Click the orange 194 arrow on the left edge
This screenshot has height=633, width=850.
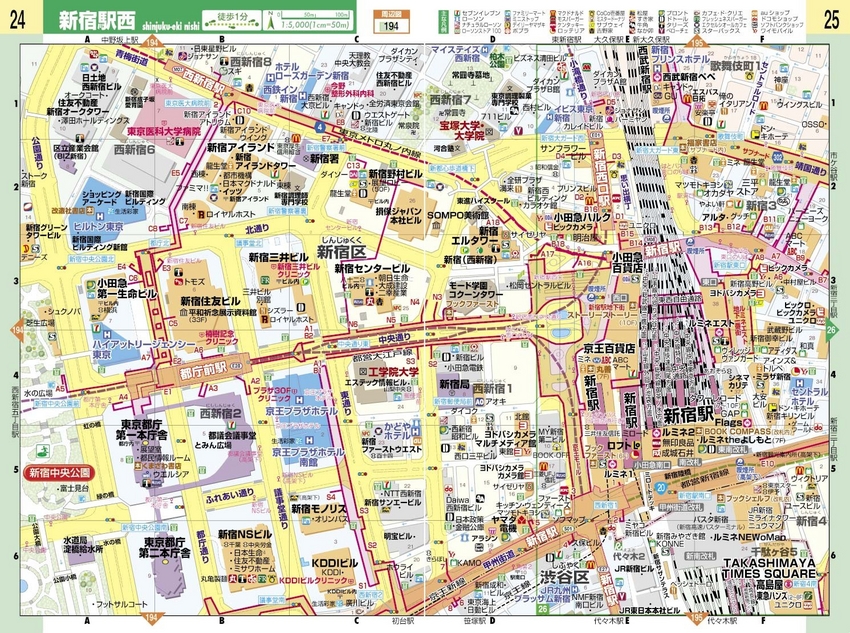pyautogui.click(x=18, y=331)
